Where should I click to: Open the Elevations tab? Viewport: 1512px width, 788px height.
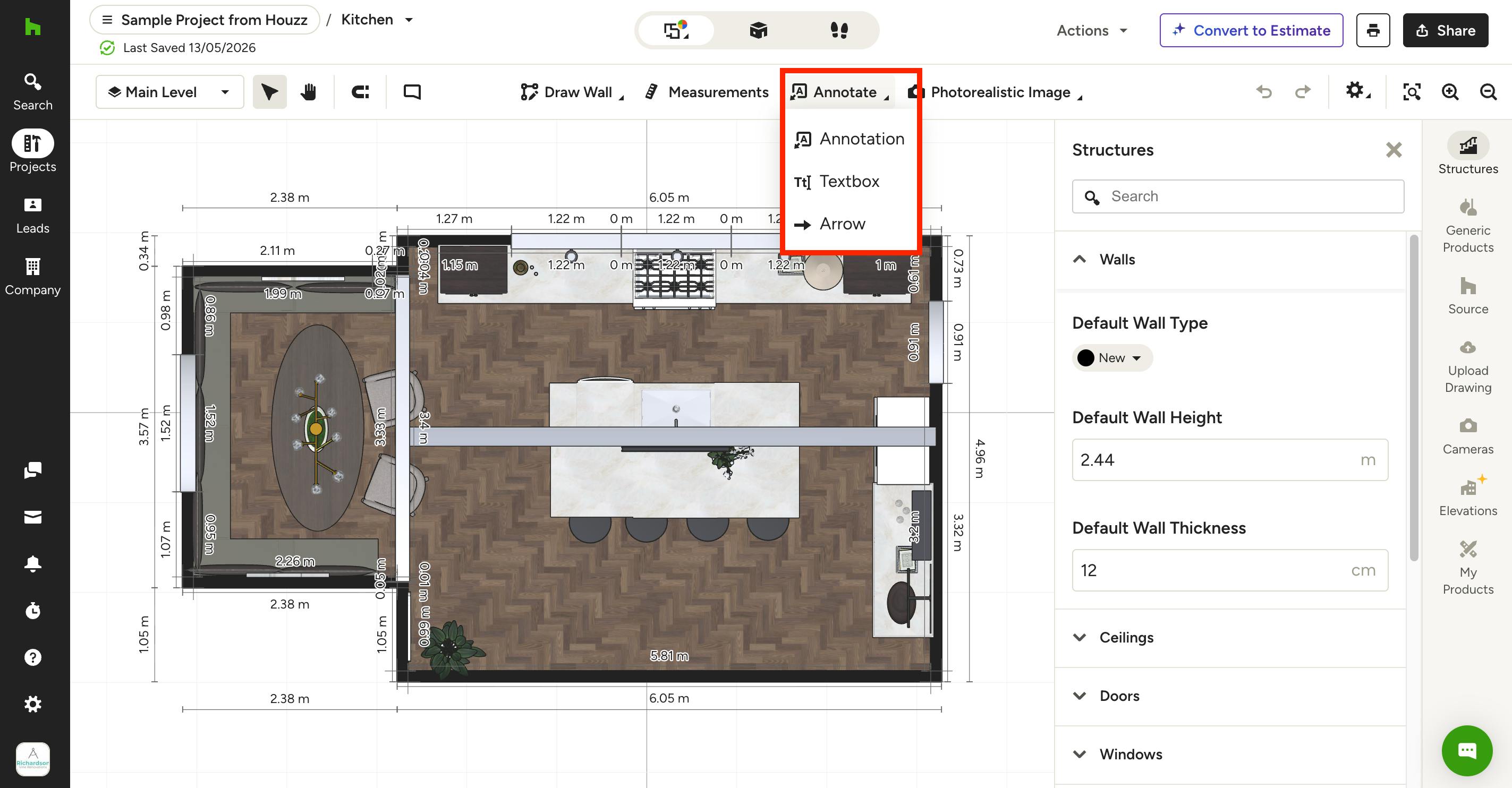tap(1468, 496)
